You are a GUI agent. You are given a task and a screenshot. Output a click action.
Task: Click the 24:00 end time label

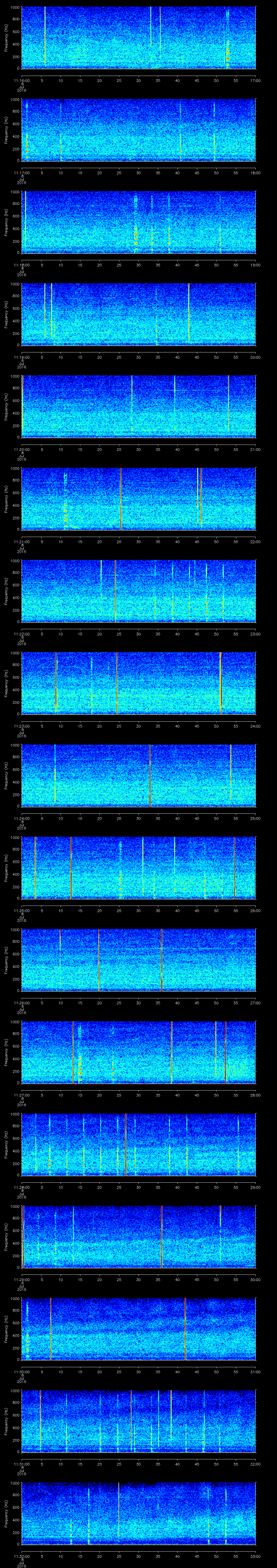point(255,726)
